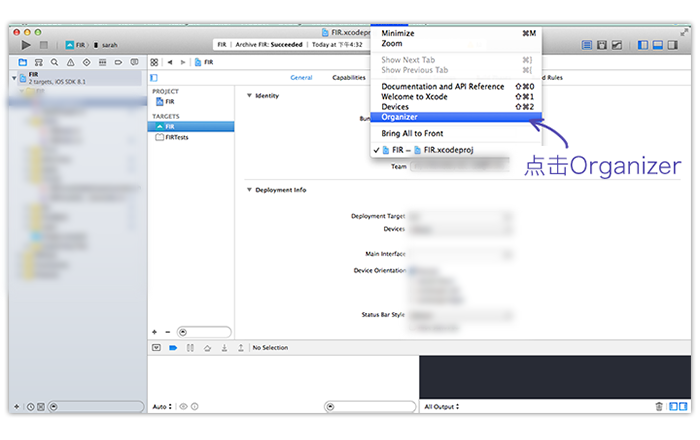Collapse the FIR project disclosure triangle
The width and height of the screenshot is (700, 440).
point(14,78)
